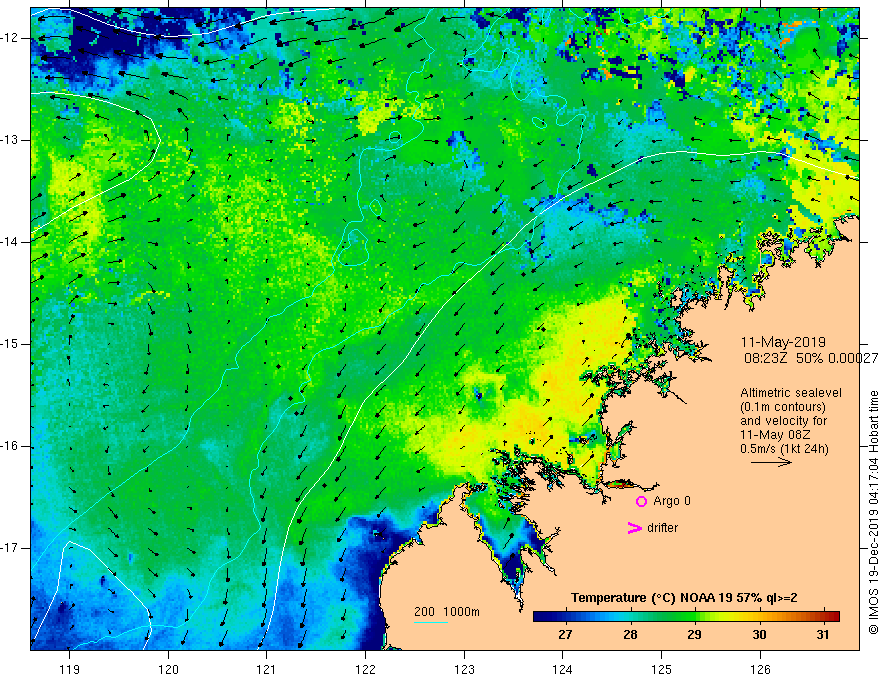Image resolution: width=880 pixels, height=680 pixels.
Task: Click the IMOS copyright vertical text
Action: [873, 513]
